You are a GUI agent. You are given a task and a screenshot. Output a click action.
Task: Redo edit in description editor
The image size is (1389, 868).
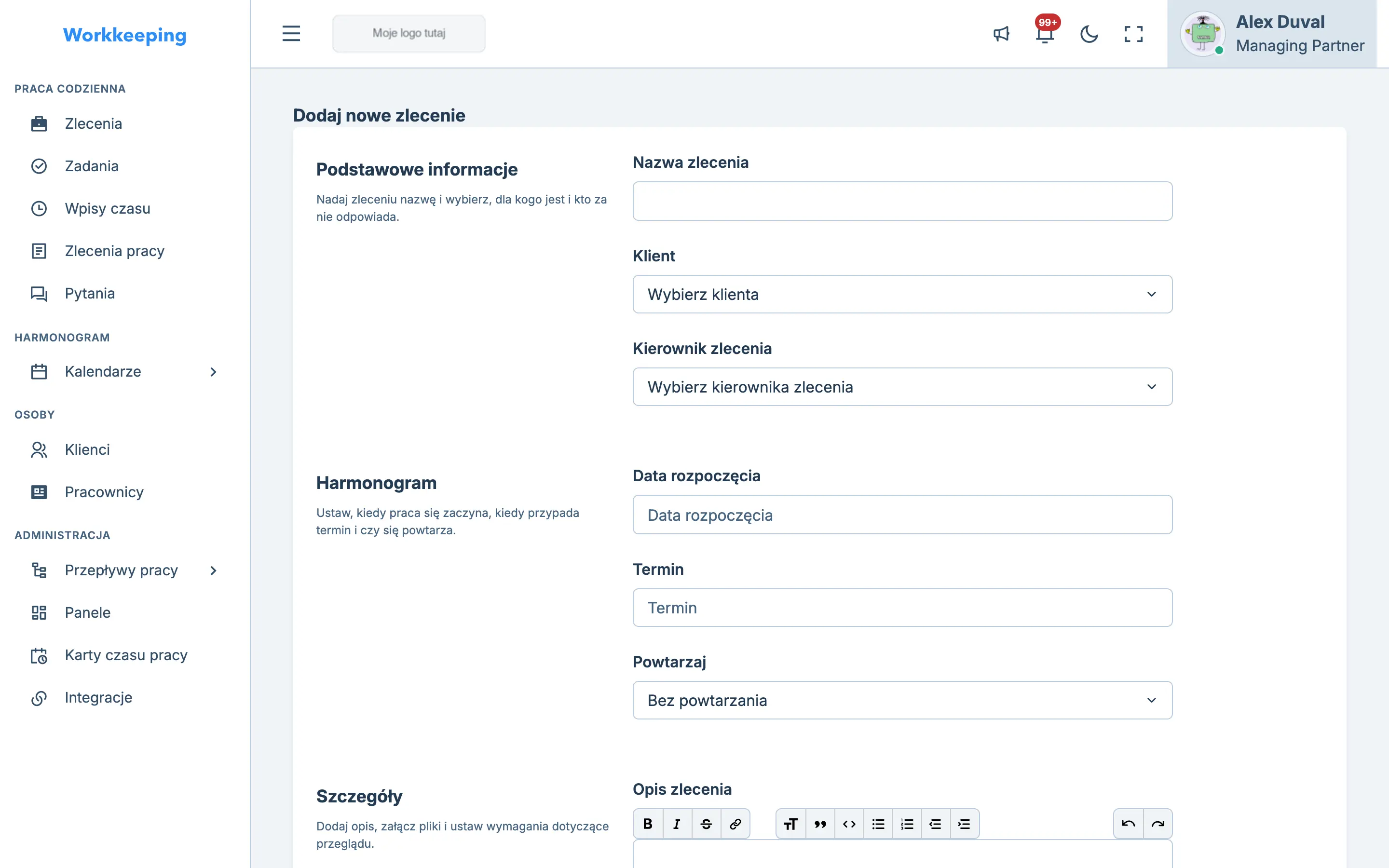[x=1157, y=824]
